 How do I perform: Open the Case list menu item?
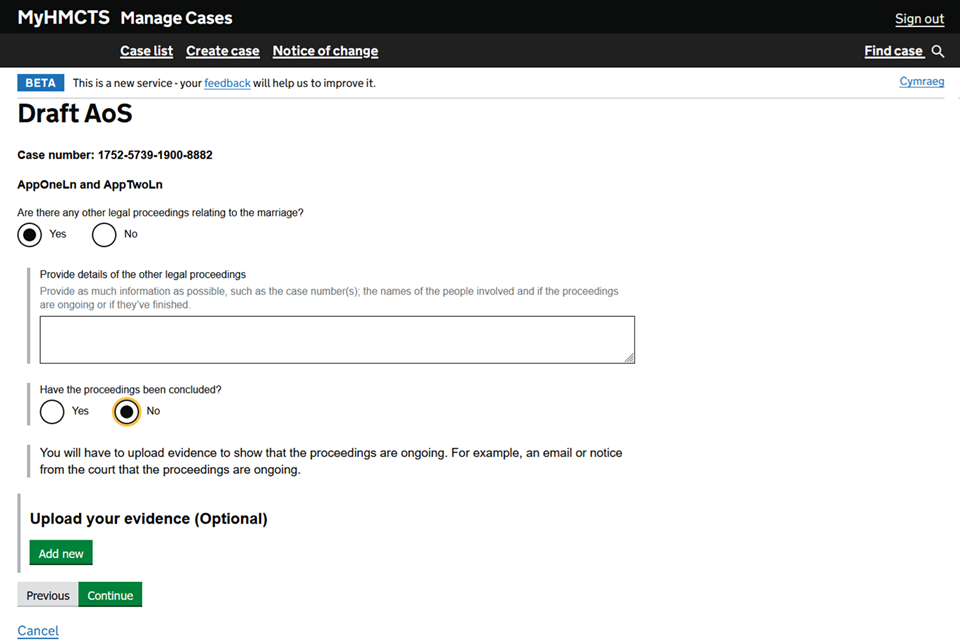[x=146, y=51]
